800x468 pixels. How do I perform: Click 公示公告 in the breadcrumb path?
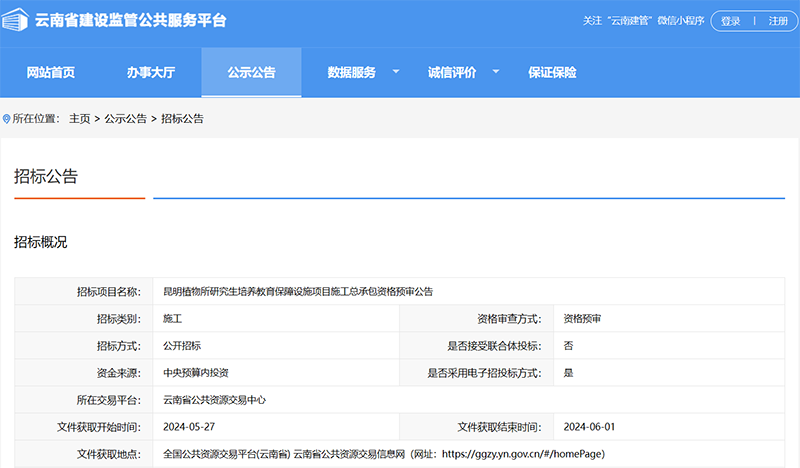[126, 118]
